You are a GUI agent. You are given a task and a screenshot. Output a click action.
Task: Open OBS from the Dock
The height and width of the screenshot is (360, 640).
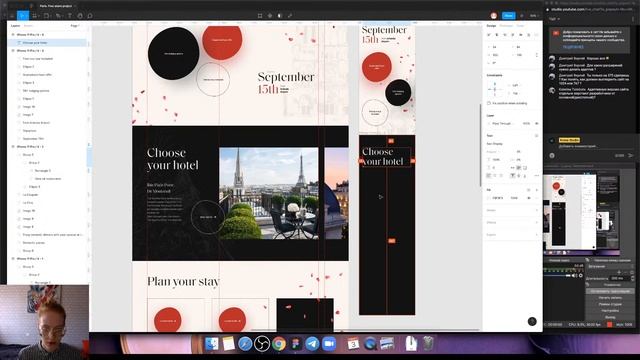[262, 344]
